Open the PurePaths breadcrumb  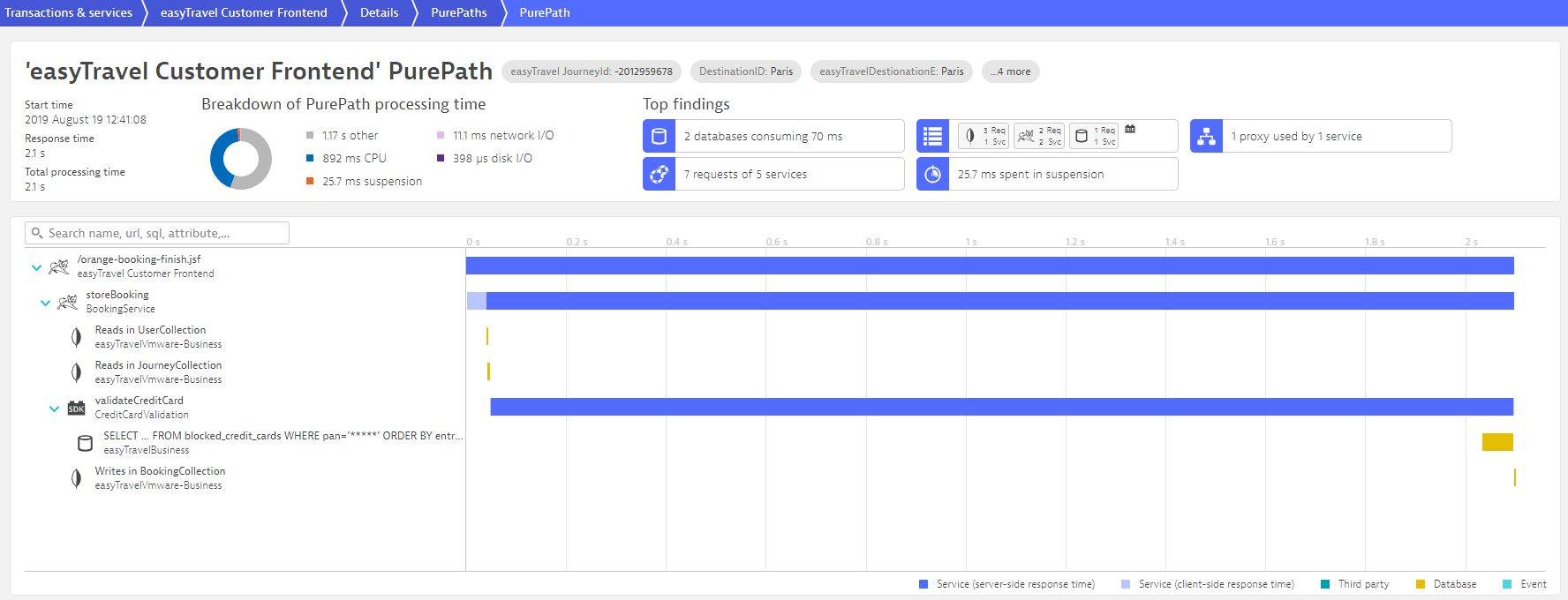coord(459,12)
